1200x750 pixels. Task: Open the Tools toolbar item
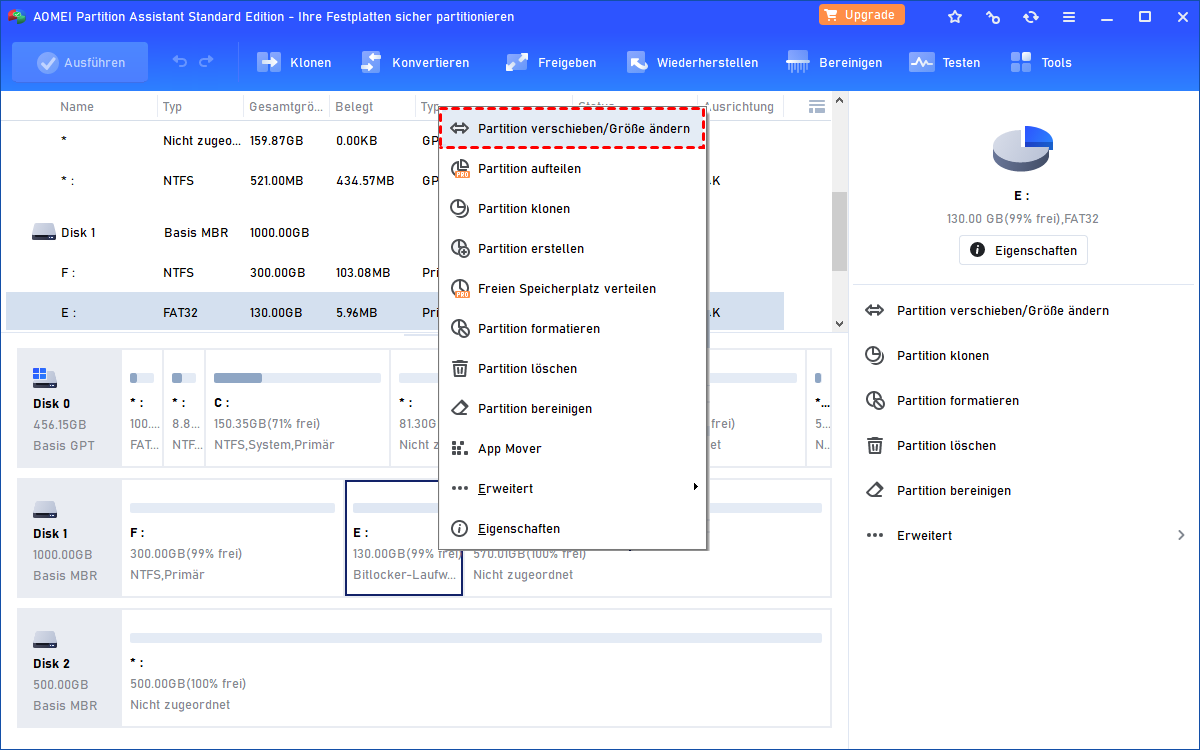tap(1040, 62)
